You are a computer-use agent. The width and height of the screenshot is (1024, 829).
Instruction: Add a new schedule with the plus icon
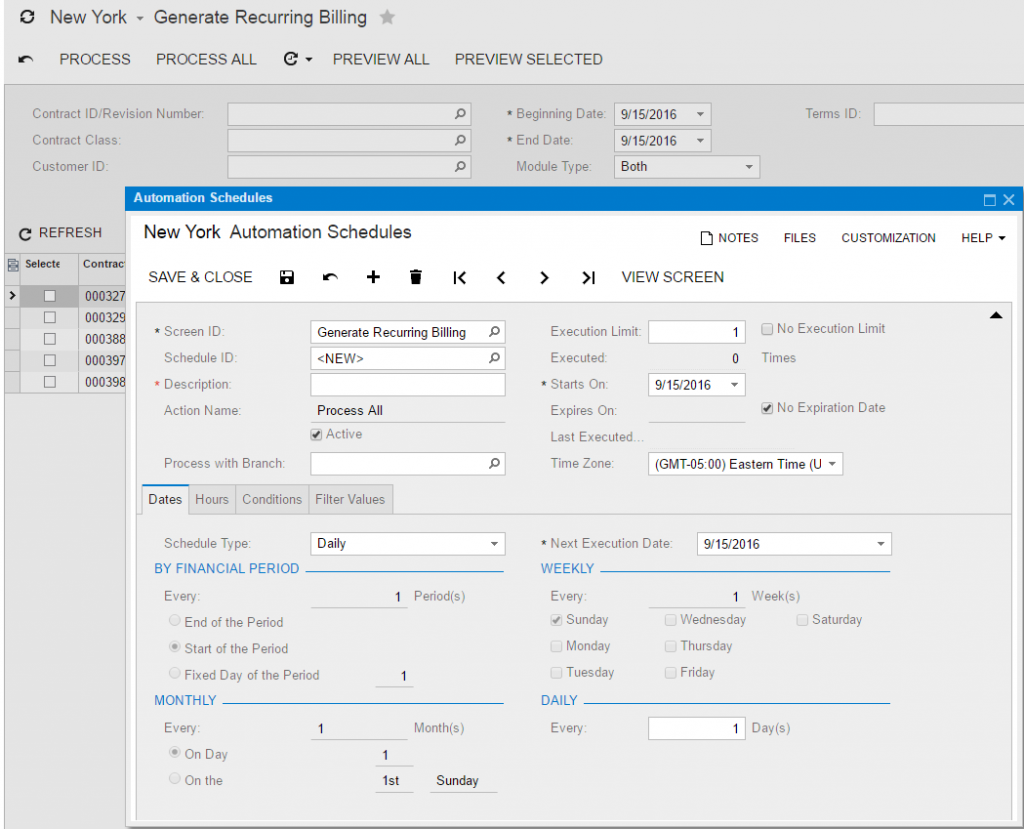click(373, 277)
